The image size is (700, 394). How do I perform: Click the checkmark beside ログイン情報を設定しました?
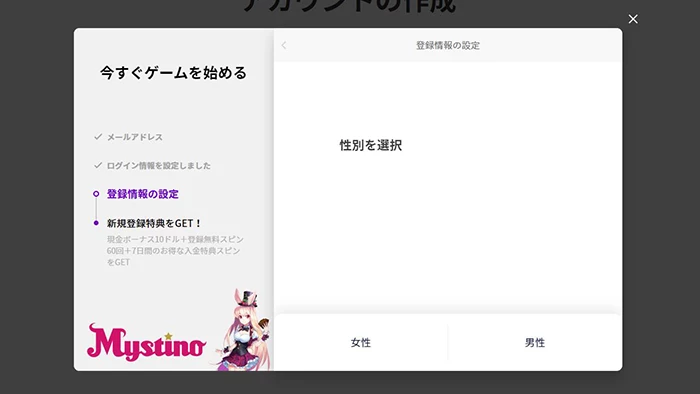[98, 165]
